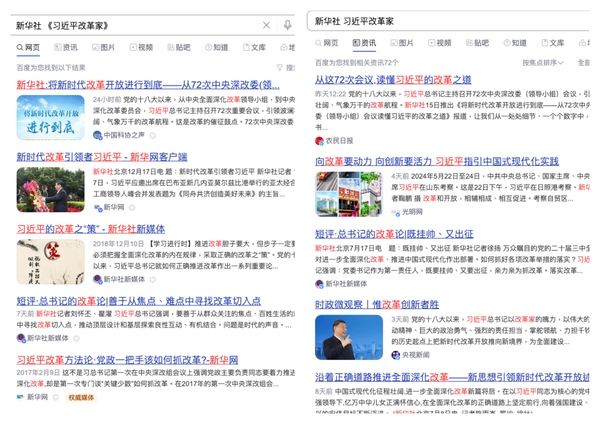Image resolution: width=600 pixels, height=424 pixels.
Task: Click the 央视新闻 speaker photo thumbnail
Action: [x=349, y=337]
